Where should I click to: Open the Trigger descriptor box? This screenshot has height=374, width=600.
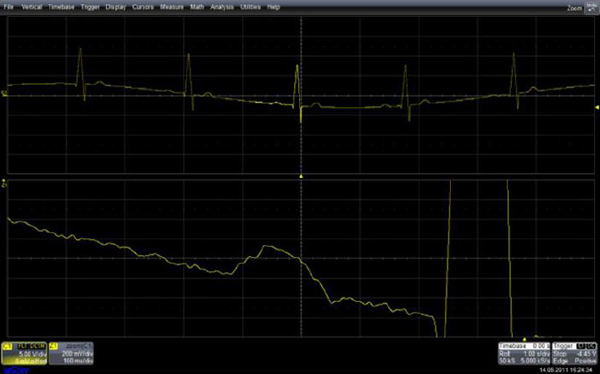[x=574, y=353]
